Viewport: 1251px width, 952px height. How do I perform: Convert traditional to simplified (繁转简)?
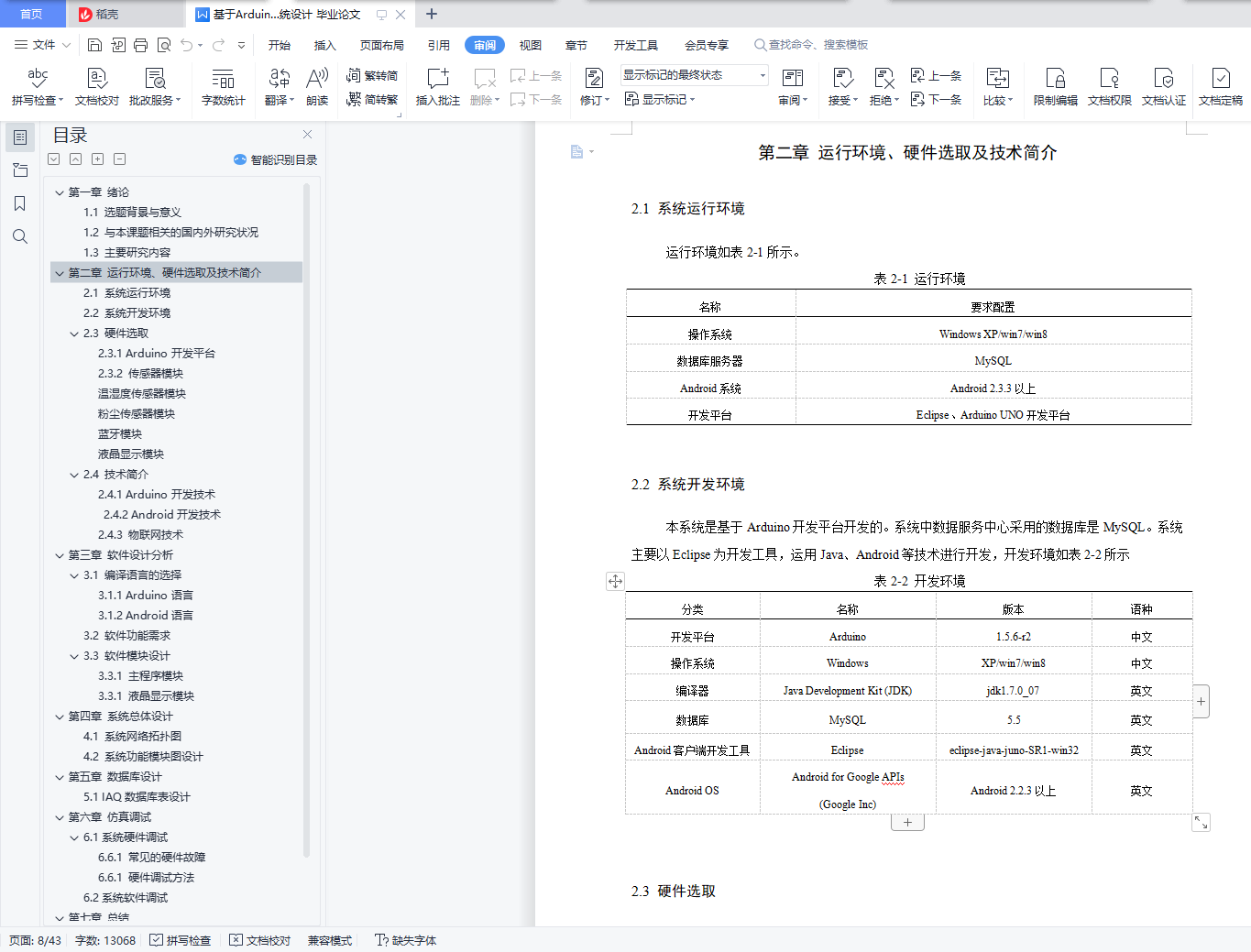click(x=372, y=75)
